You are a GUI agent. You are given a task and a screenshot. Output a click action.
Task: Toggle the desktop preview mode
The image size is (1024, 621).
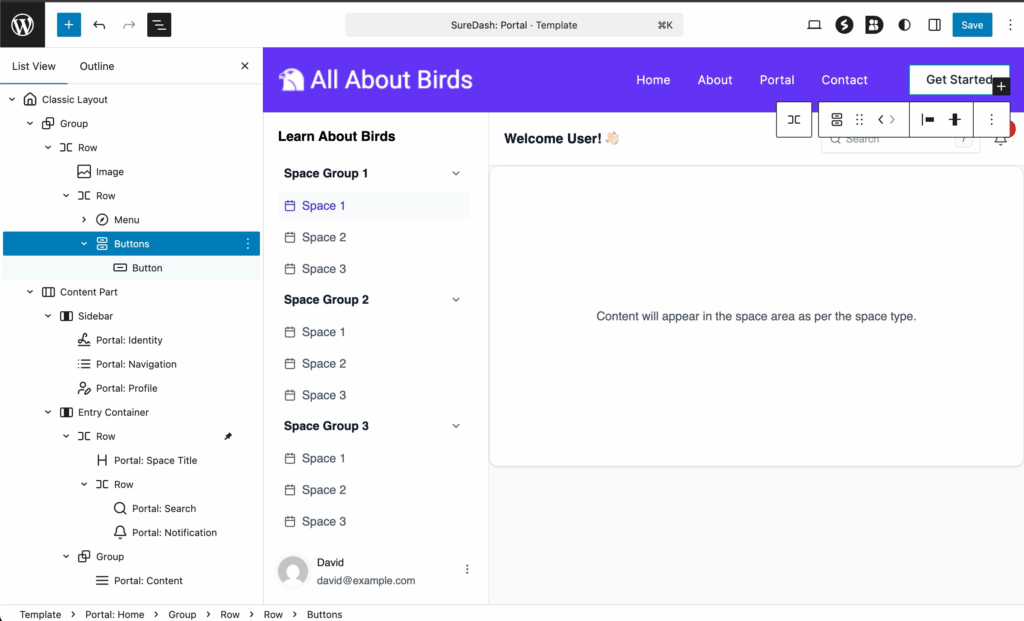pos(814,24)
